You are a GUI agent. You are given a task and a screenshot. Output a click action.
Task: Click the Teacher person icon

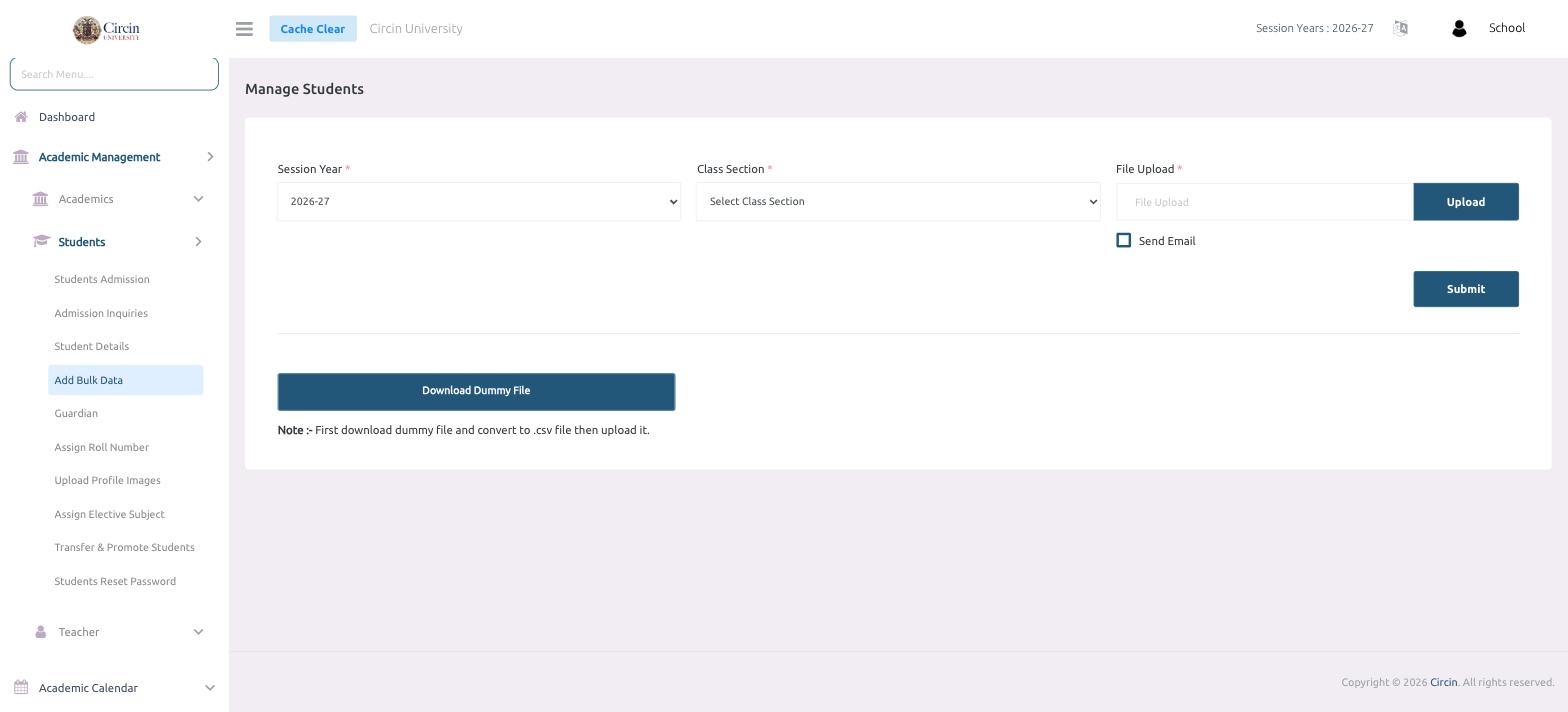(40, 632)
